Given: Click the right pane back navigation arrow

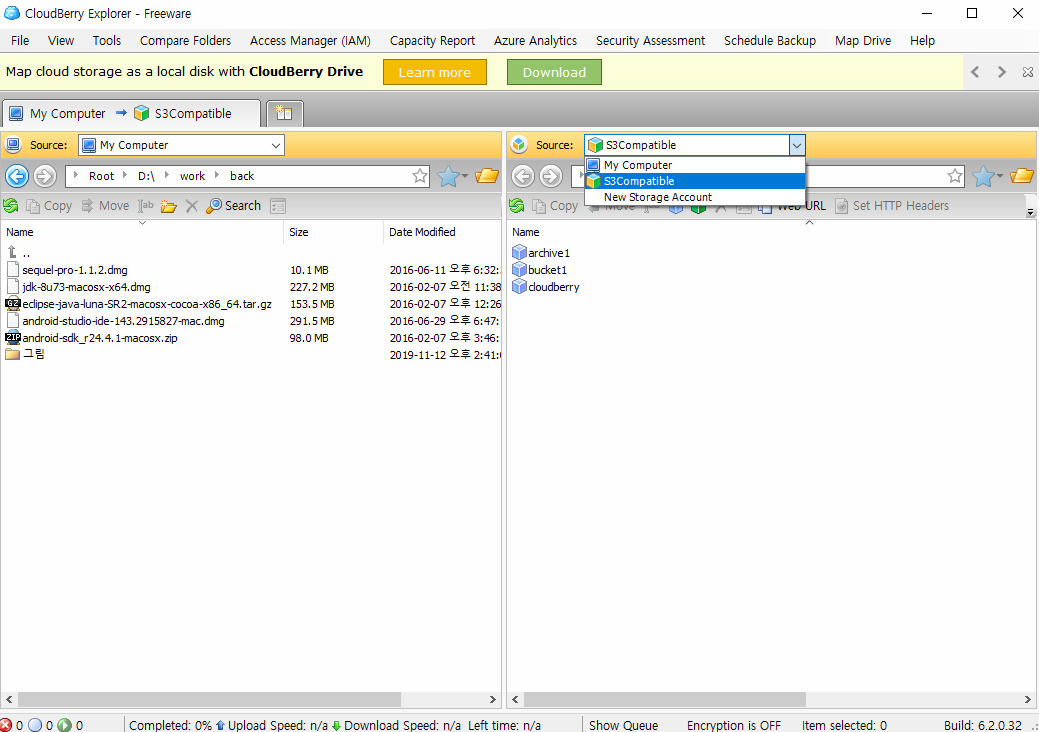Looking at the screenshot, I should (x=523, y=176).
